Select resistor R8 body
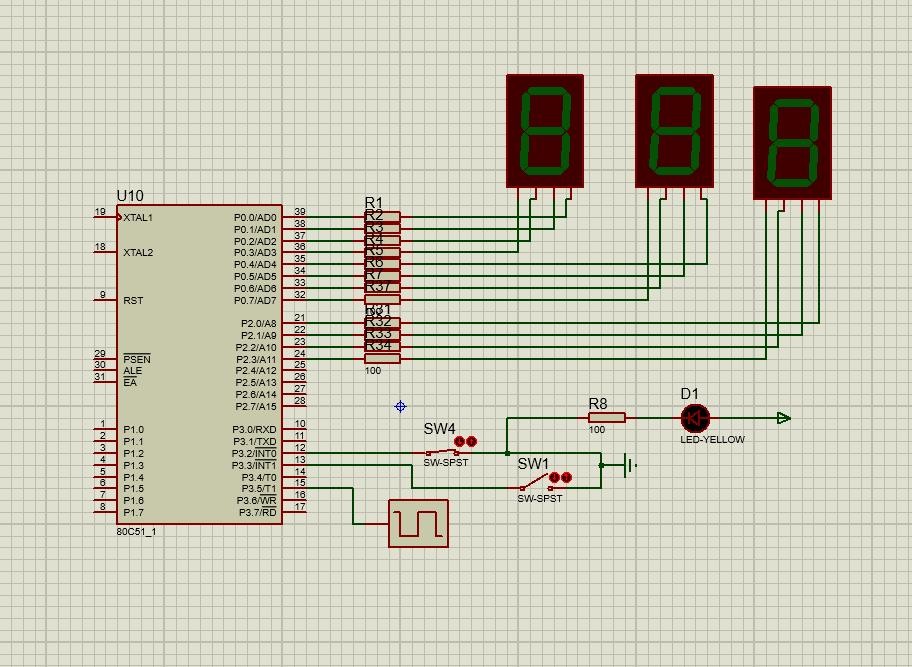 [607, 418]
